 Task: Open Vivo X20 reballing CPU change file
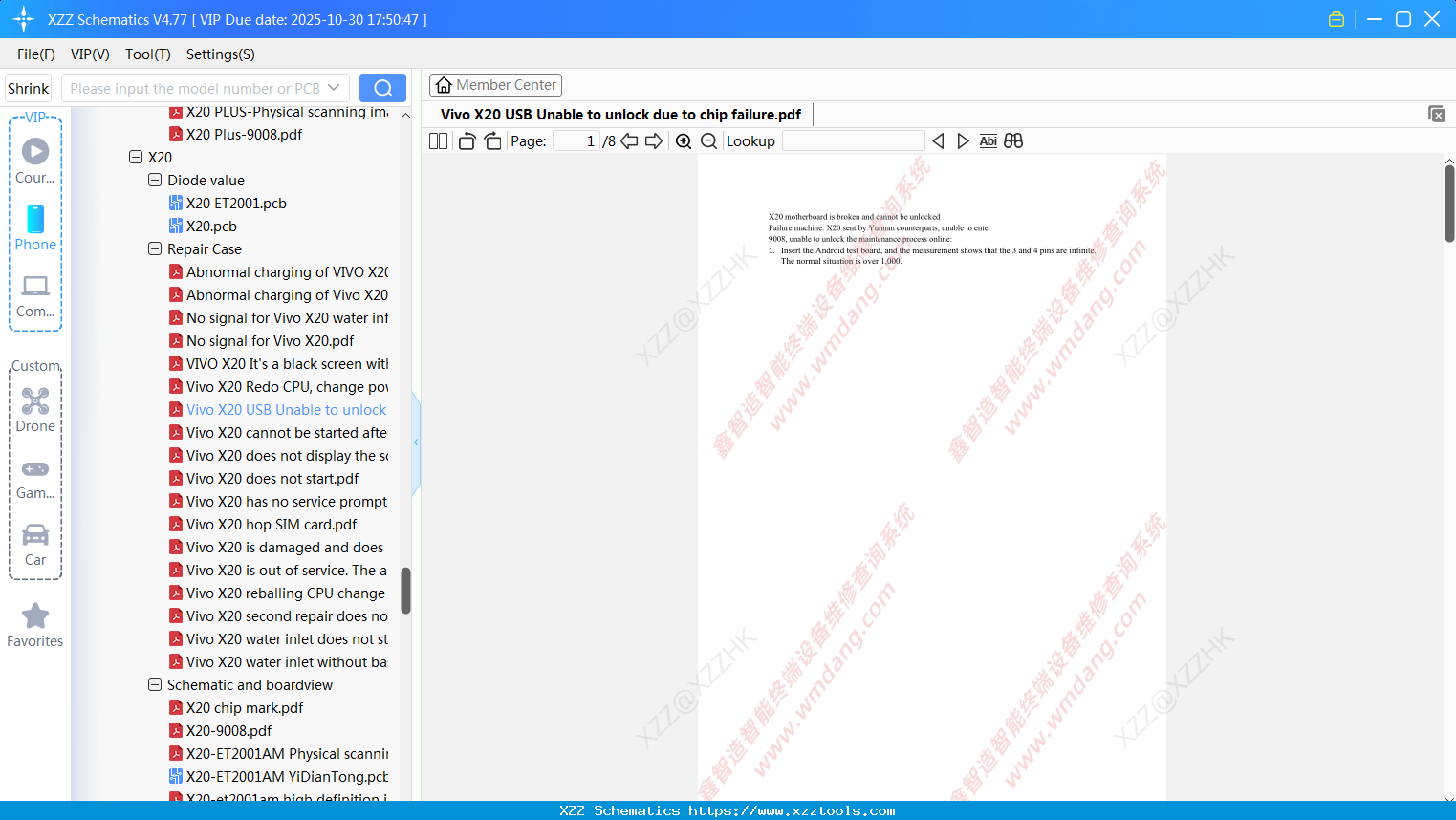click(x=277, y=593)
